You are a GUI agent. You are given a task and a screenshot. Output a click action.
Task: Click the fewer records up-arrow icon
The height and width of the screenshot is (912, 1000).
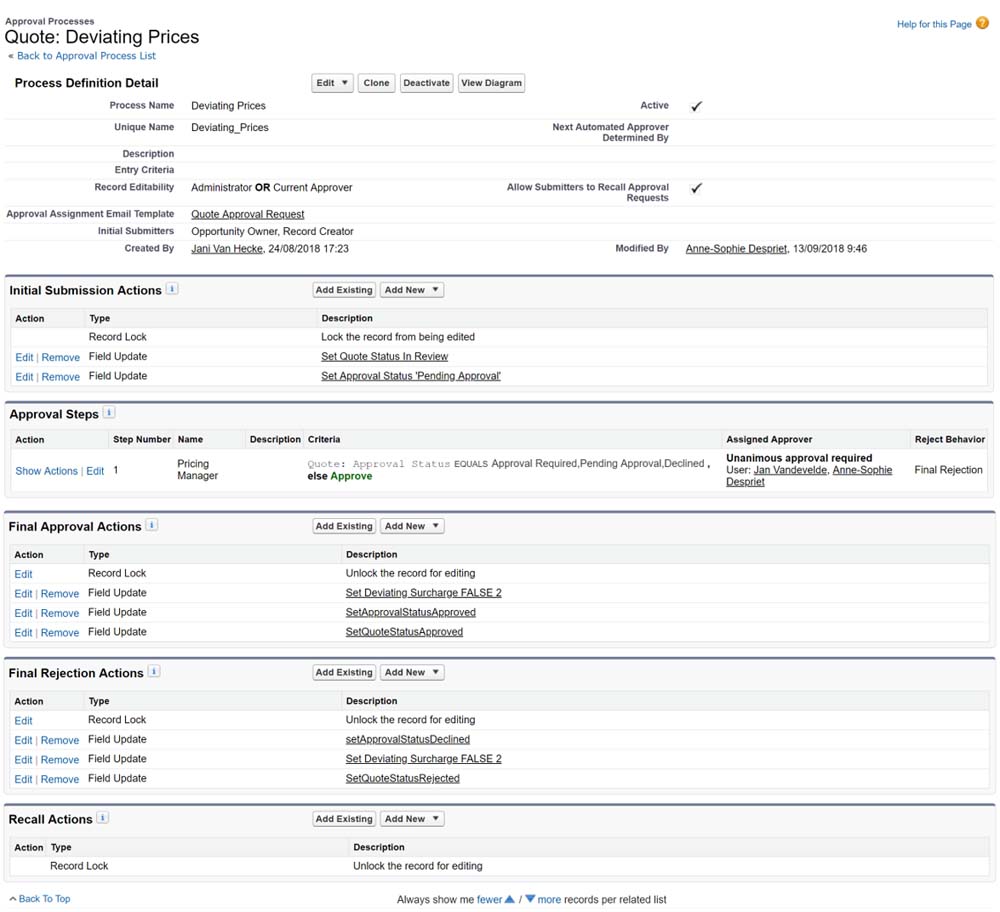click(510, 899)
